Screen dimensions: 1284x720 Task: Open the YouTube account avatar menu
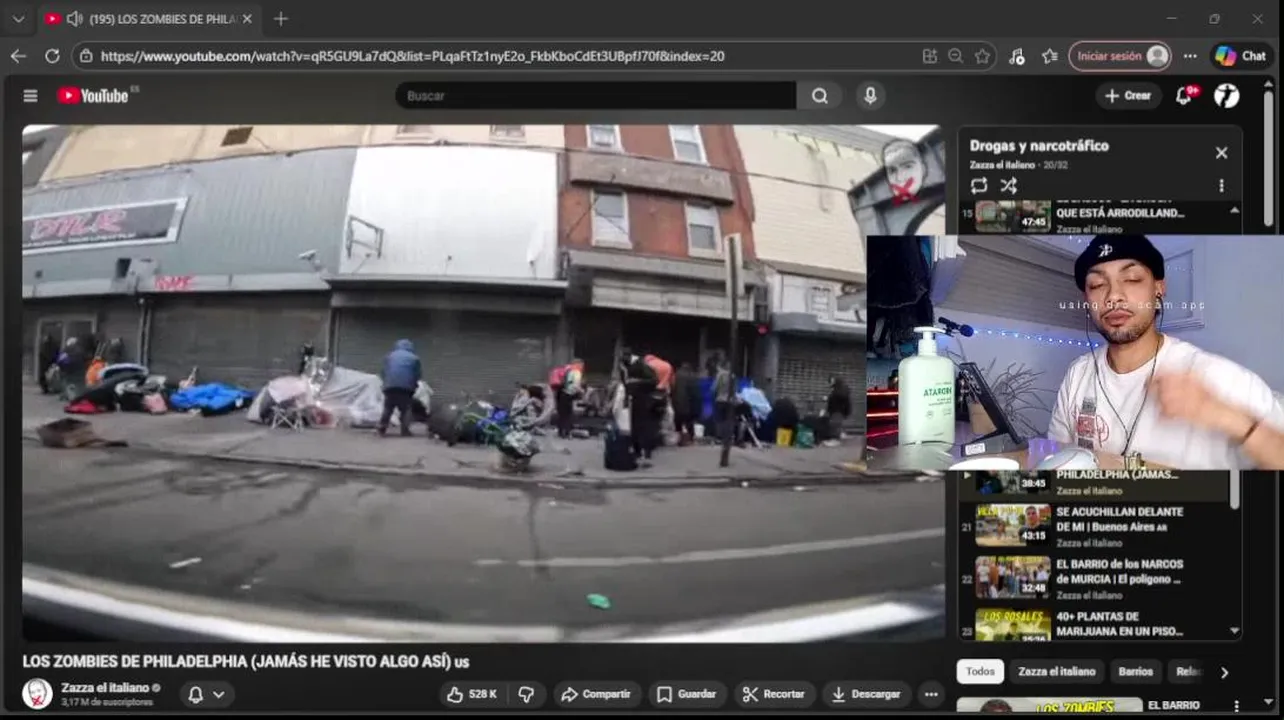tap(1227, 96)
